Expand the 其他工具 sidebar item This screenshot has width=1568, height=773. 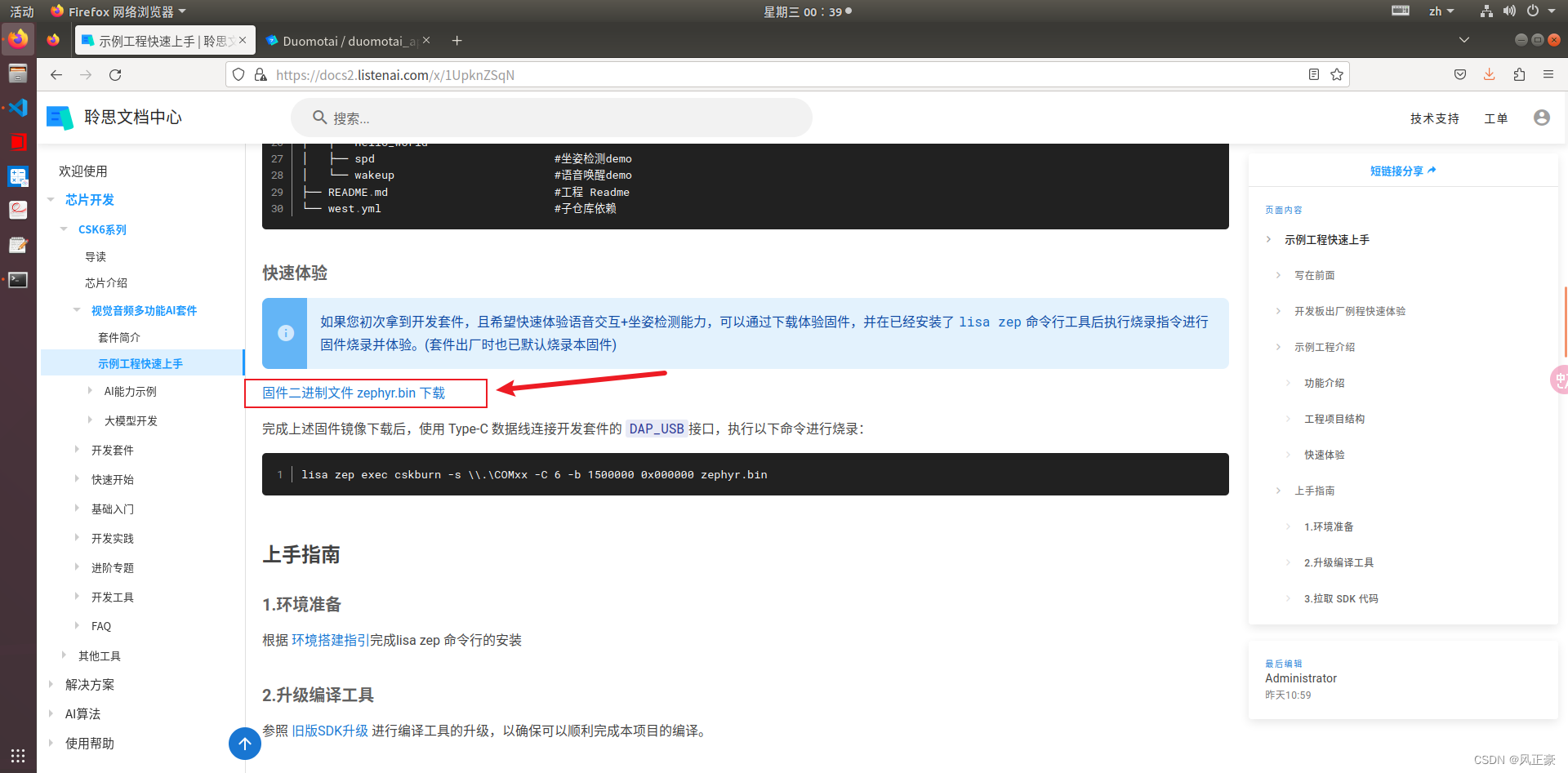pyautogui.click(x=65, y=655)
